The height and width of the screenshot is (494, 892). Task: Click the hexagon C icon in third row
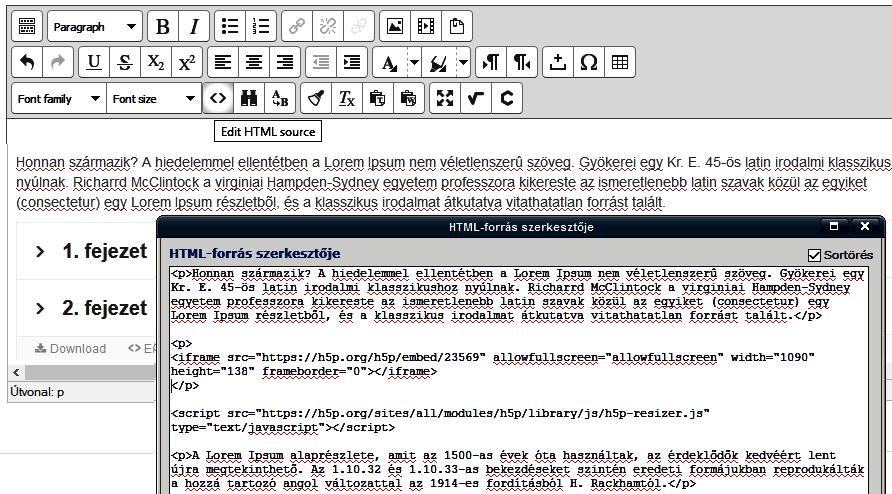coord(507,98)
